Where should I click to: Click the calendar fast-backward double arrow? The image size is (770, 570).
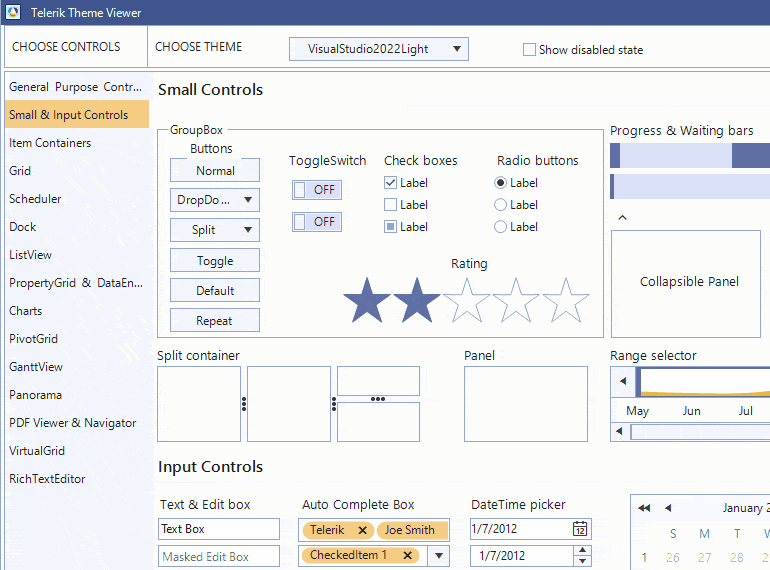644,508
